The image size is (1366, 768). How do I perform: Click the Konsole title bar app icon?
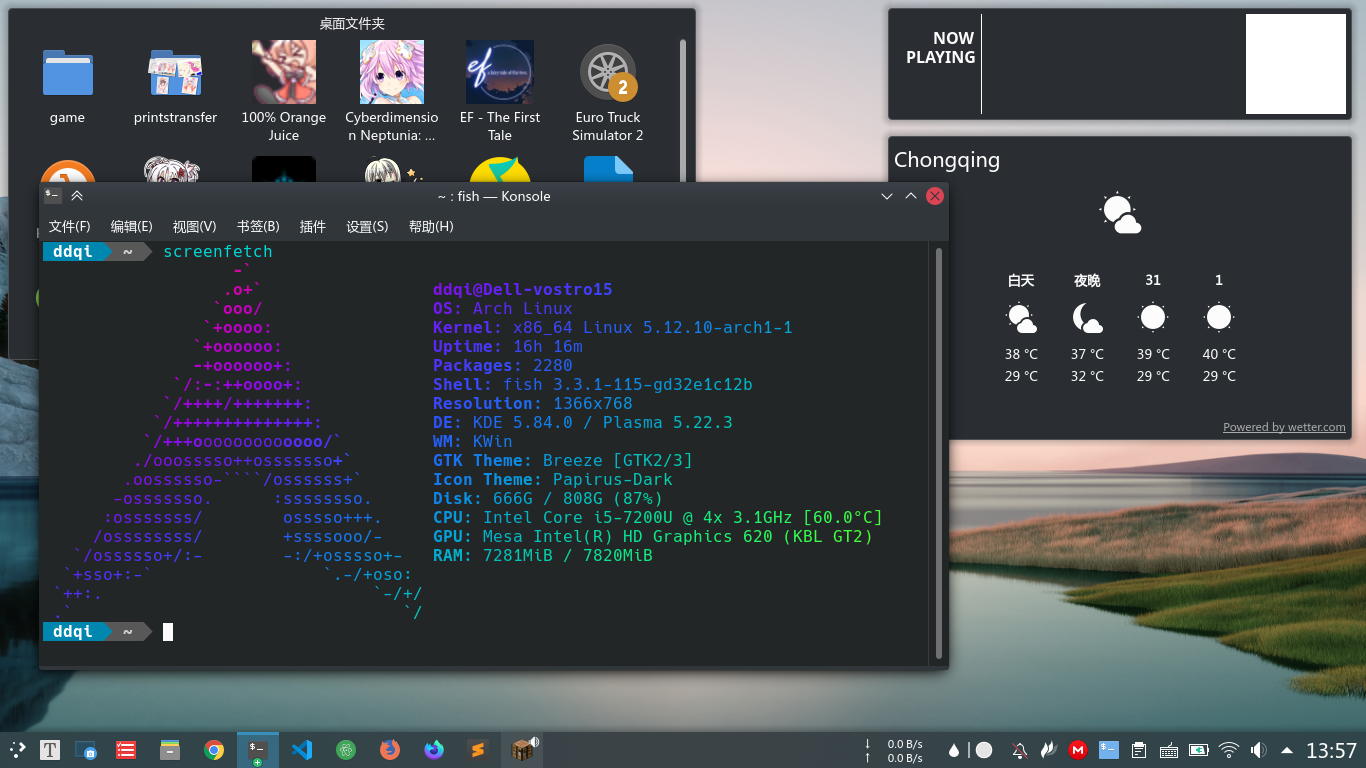tap(53, 196)
